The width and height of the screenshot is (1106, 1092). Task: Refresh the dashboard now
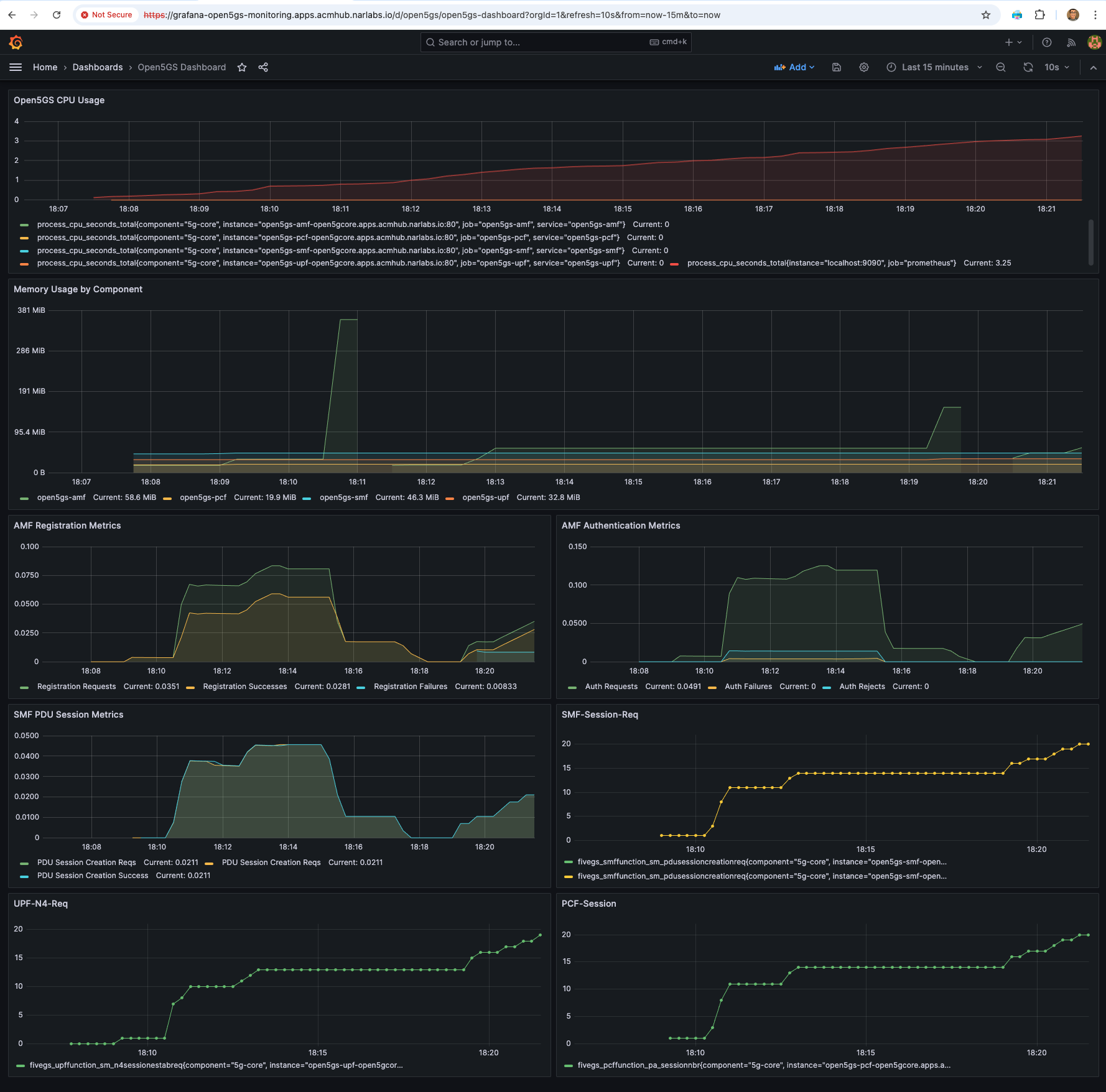1028,67
